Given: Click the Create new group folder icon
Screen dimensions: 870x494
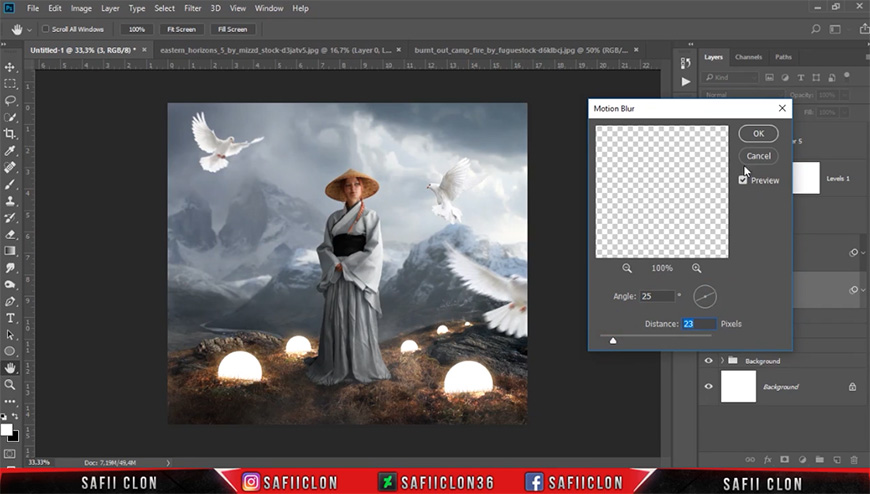Looking at the screenshot, I should [820, 460].
